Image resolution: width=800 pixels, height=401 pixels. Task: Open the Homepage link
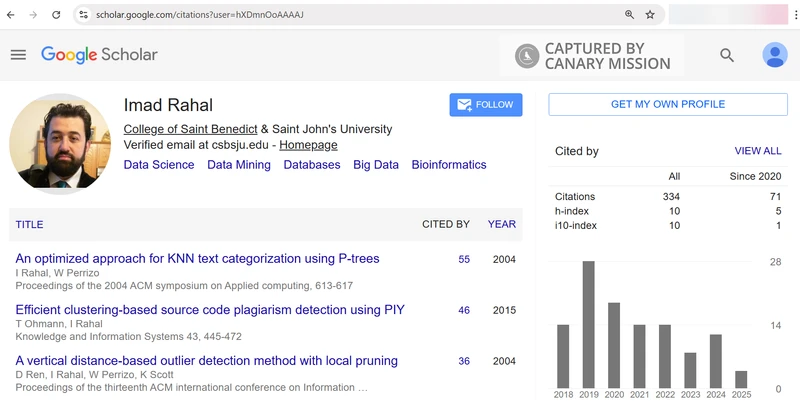[x=308, y=145]
